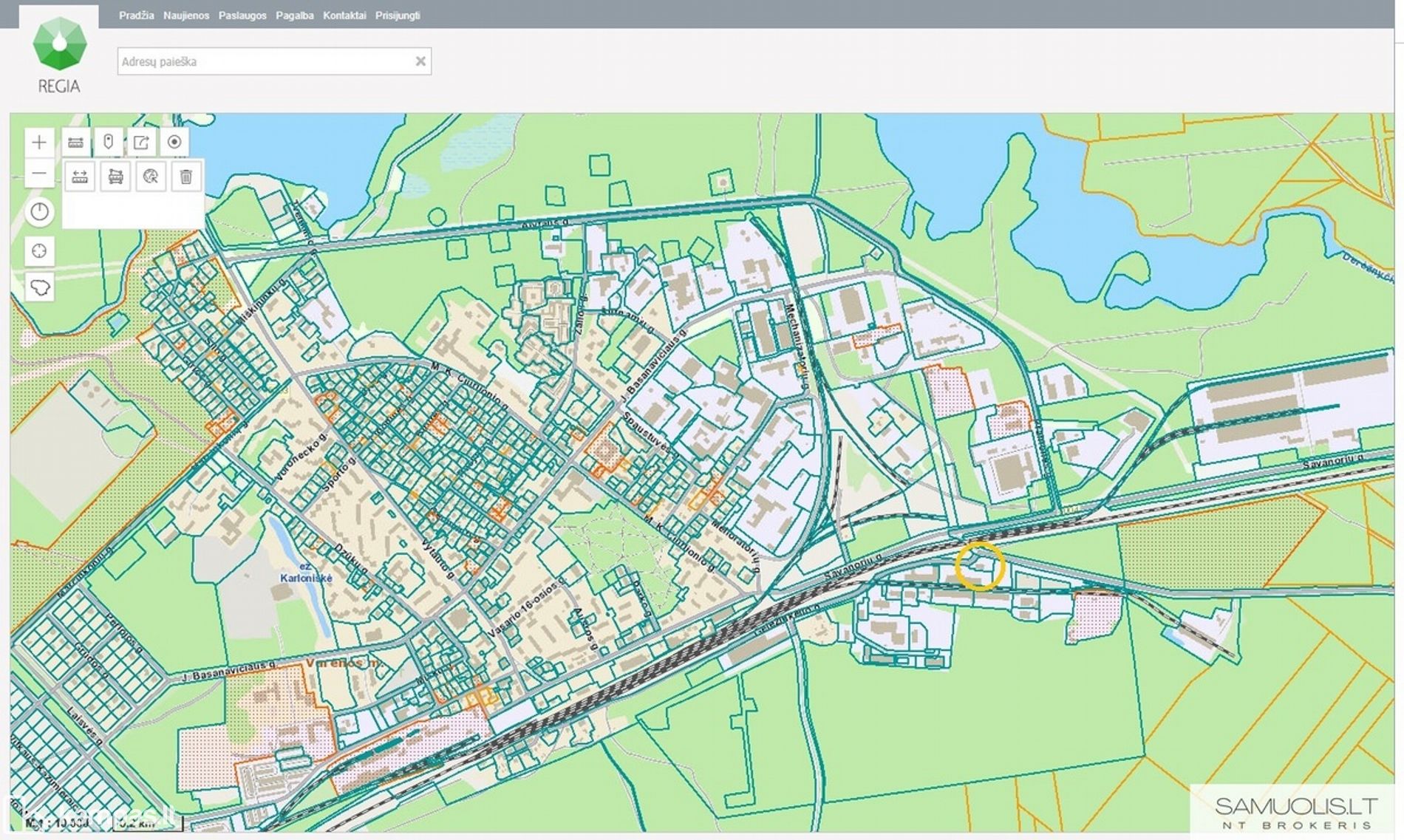
Task: Click the Prisijungti login link
Action: tap(397, 16)
